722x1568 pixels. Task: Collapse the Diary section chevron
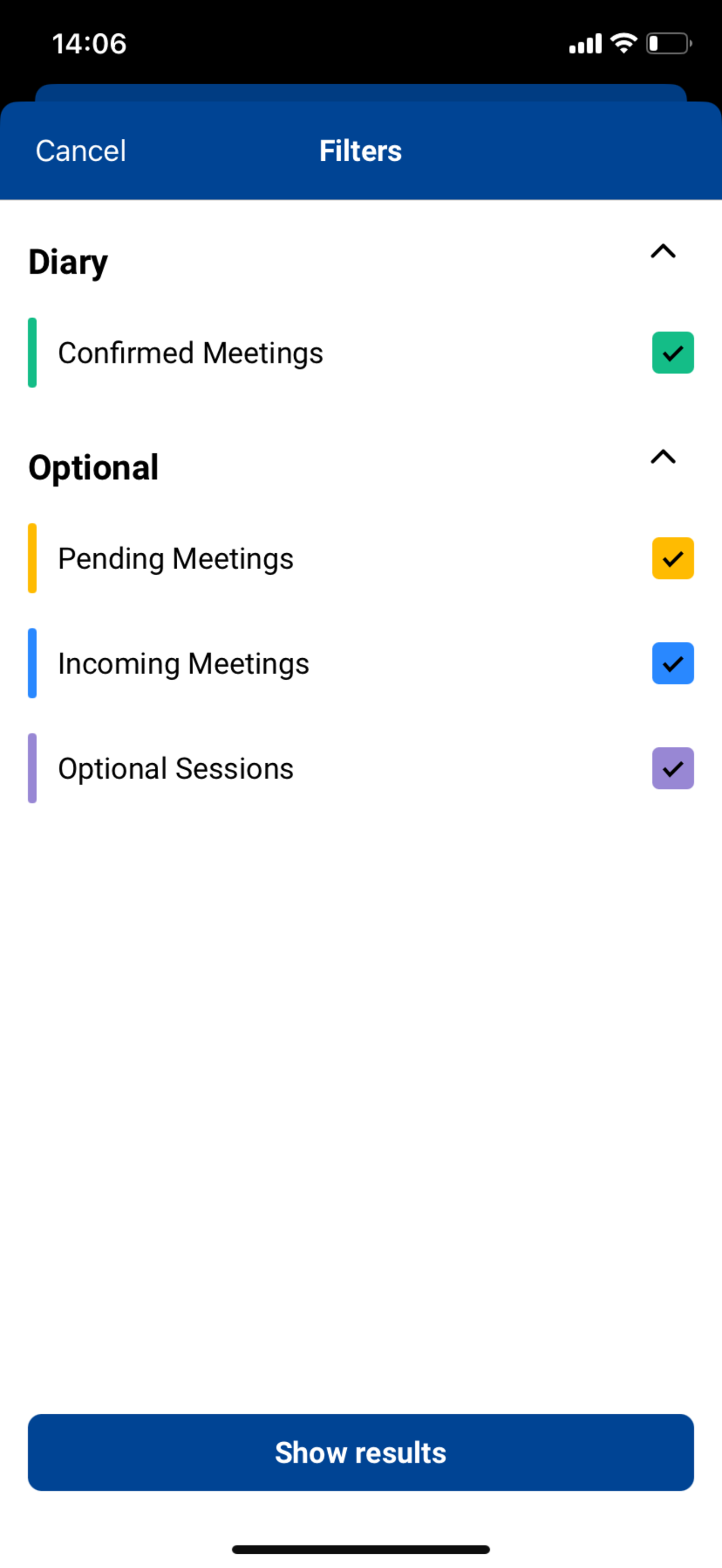click(663, 251)
